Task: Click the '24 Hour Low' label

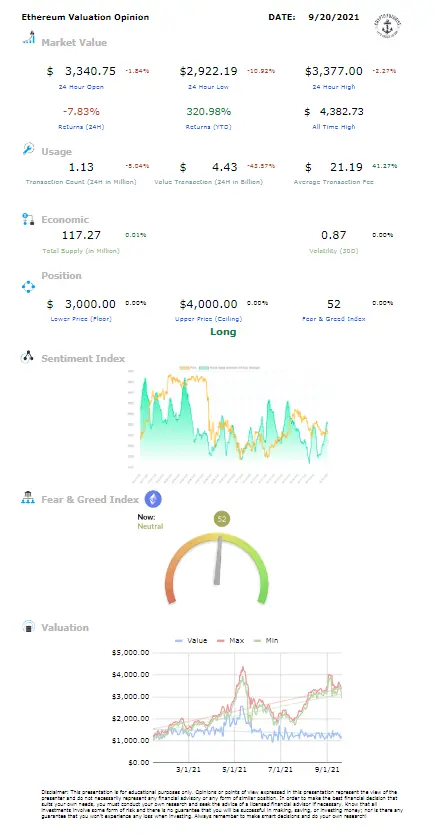Action: tap(209, 87)
